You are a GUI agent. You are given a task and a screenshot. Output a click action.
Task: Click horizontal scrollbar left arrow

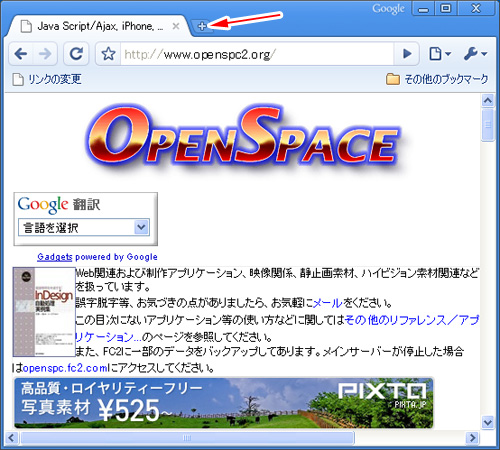[11, 438]
